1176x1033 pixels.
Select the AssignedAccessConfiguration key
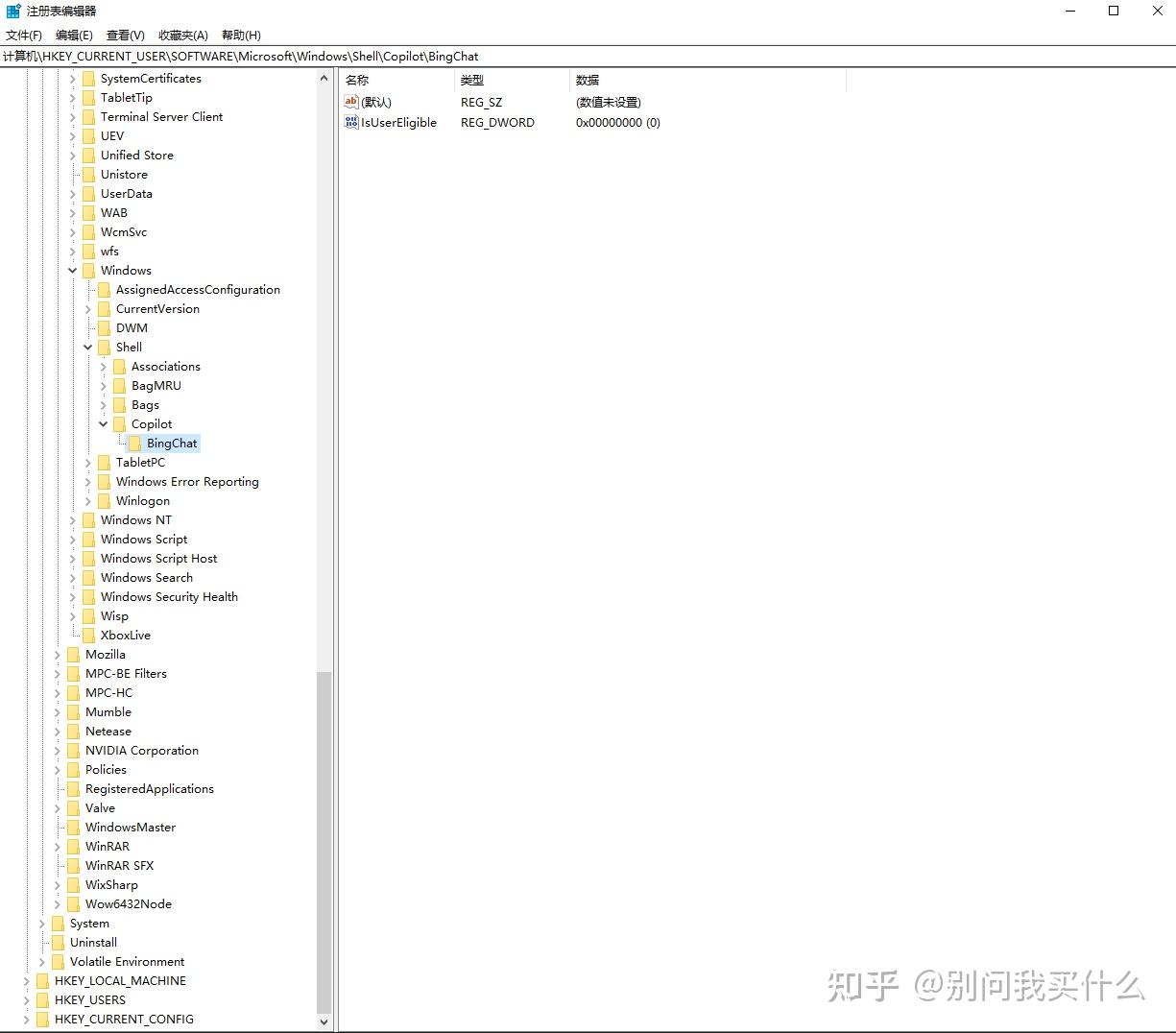pyautogui.click(x=198, y=290)
